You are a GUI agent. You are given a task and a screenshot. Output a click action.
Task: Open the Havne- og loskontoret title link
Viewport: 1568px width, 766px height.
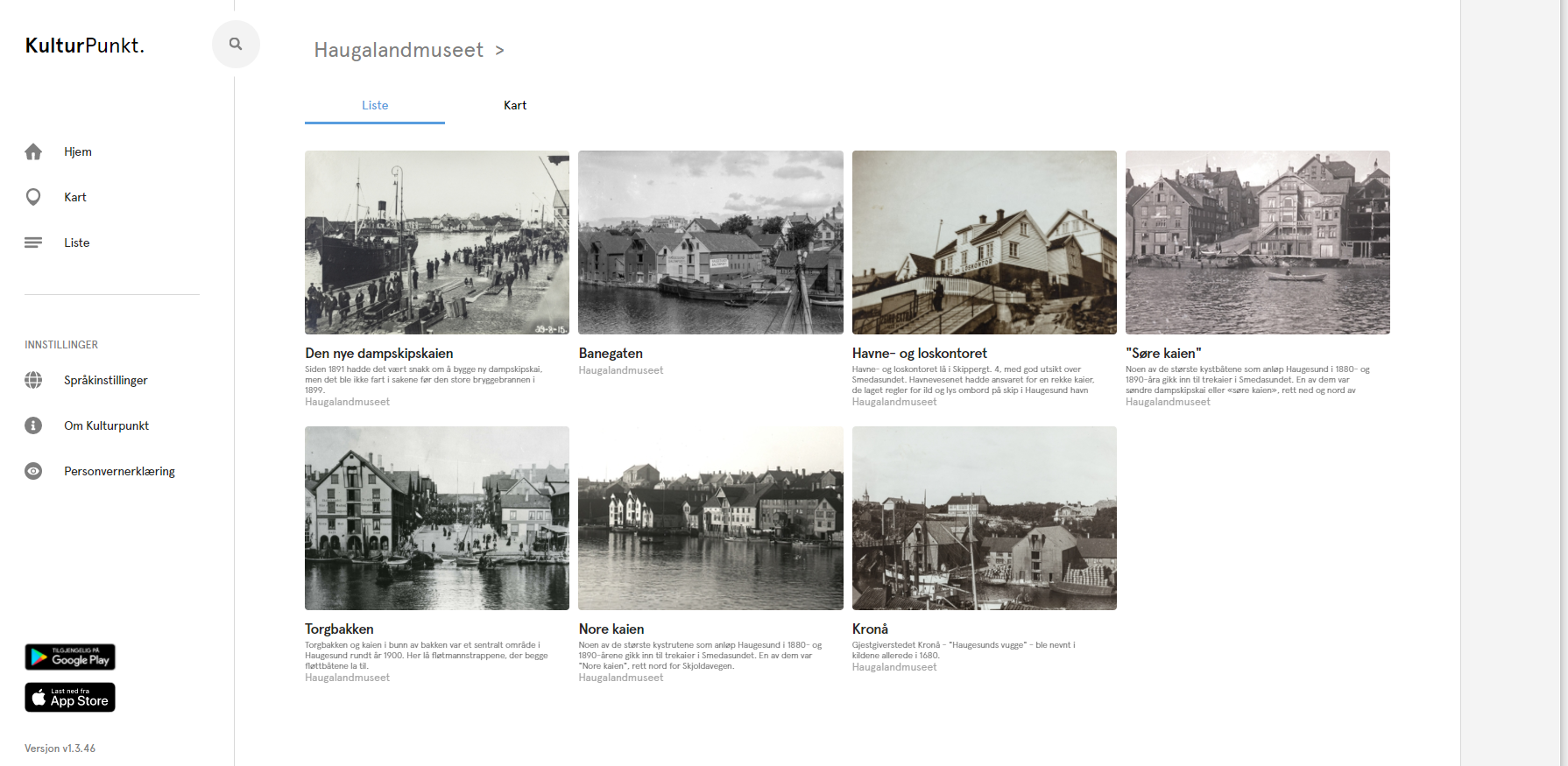click(x=919, y=353)
